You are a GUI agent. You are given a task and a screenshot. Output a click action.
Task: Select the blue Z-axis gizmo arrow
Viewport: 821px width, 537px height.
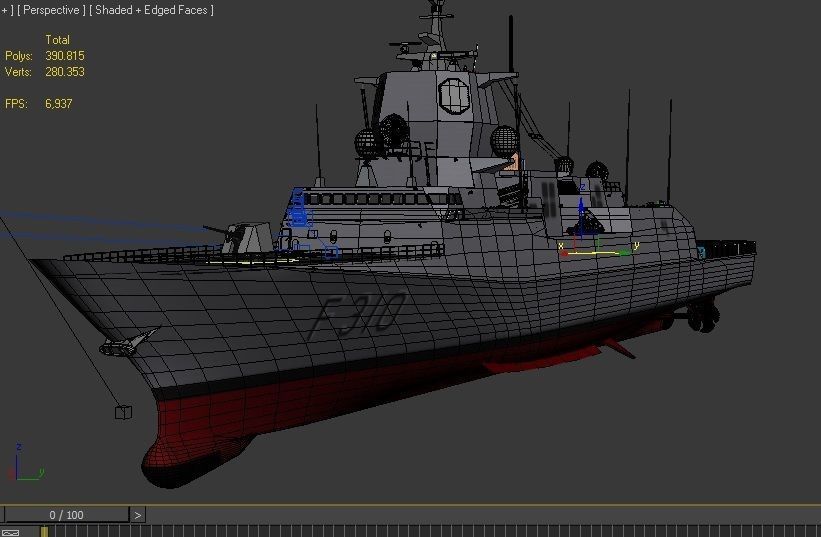click(581, 206)
